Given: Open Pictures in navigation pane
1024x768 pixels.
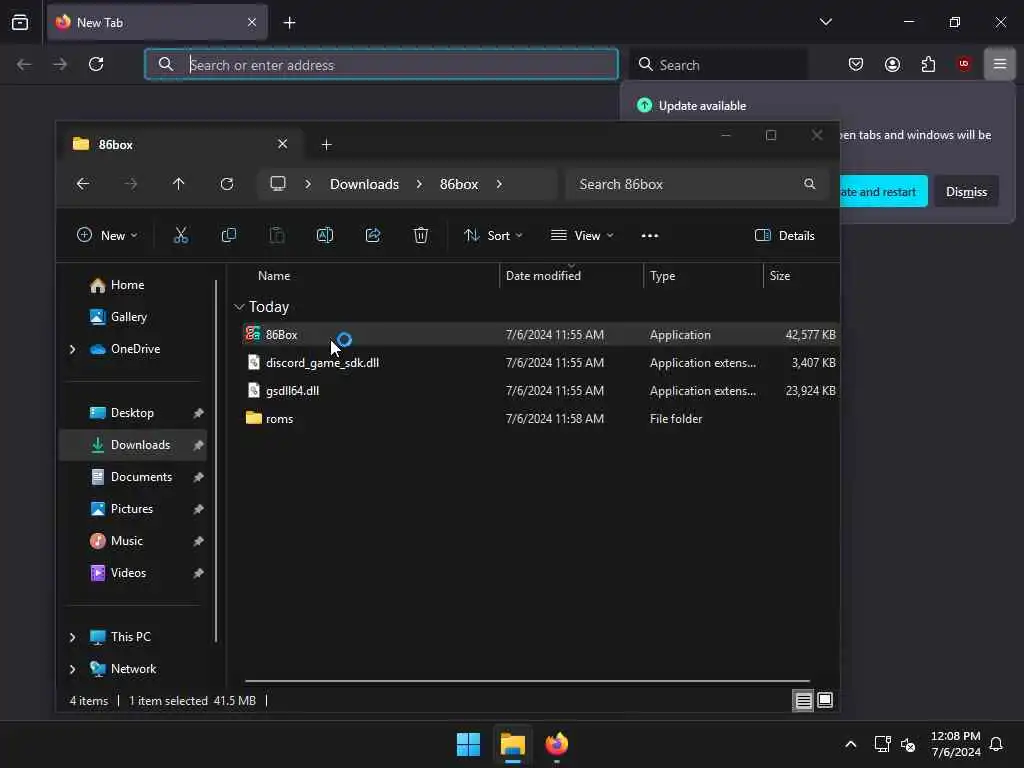Looking at the screenshot, I should click(131, 509).
